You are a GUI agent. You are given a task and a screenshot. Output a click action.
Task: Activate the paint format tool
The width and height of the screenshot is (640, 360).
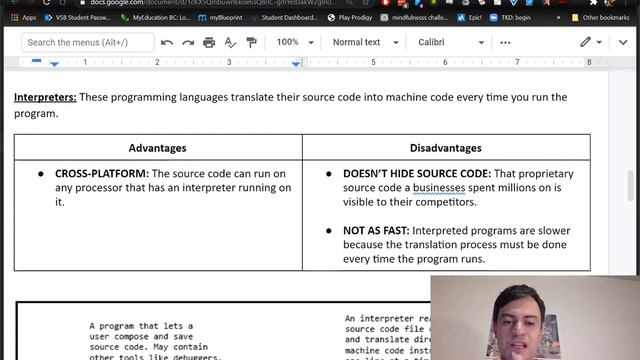[x=251, y=42]
